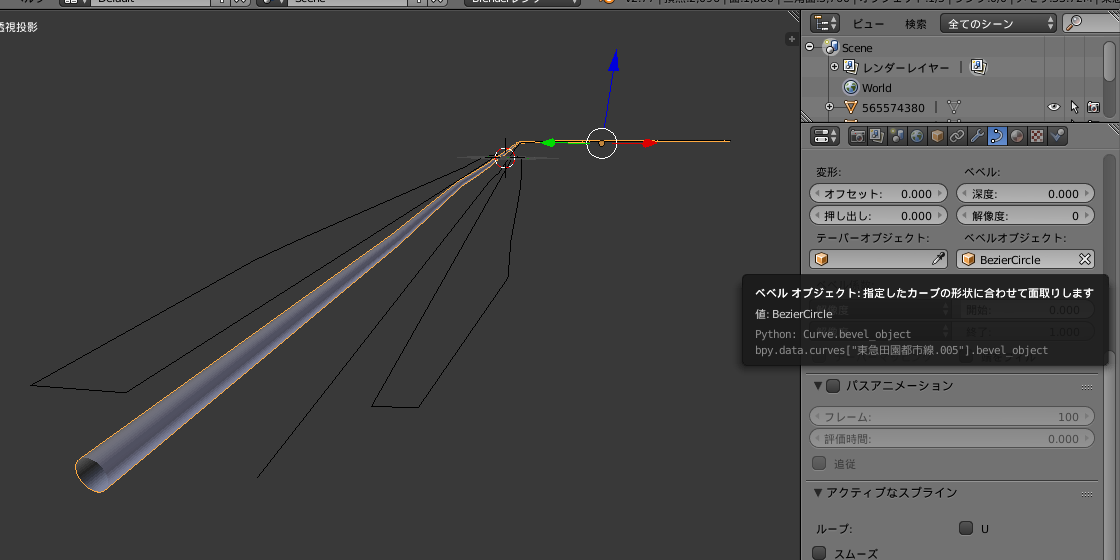Viewport: 1120px width, 560px height.
Task: Collapse the パスアニメーション panel triangle
Action: (x=818, y=386)
